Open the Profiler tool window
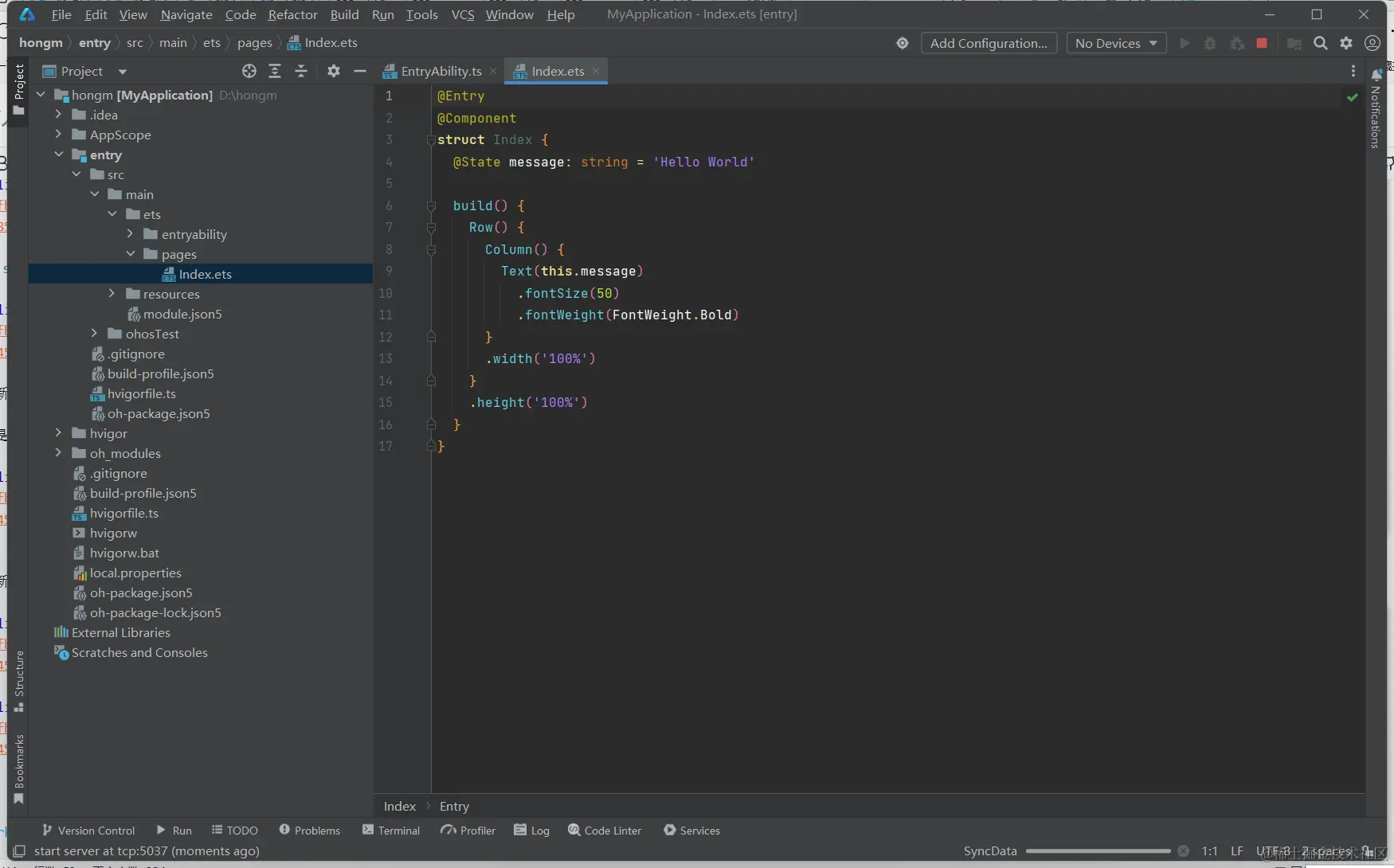This screenshot has height=868, width=1394. coord(468,830)
